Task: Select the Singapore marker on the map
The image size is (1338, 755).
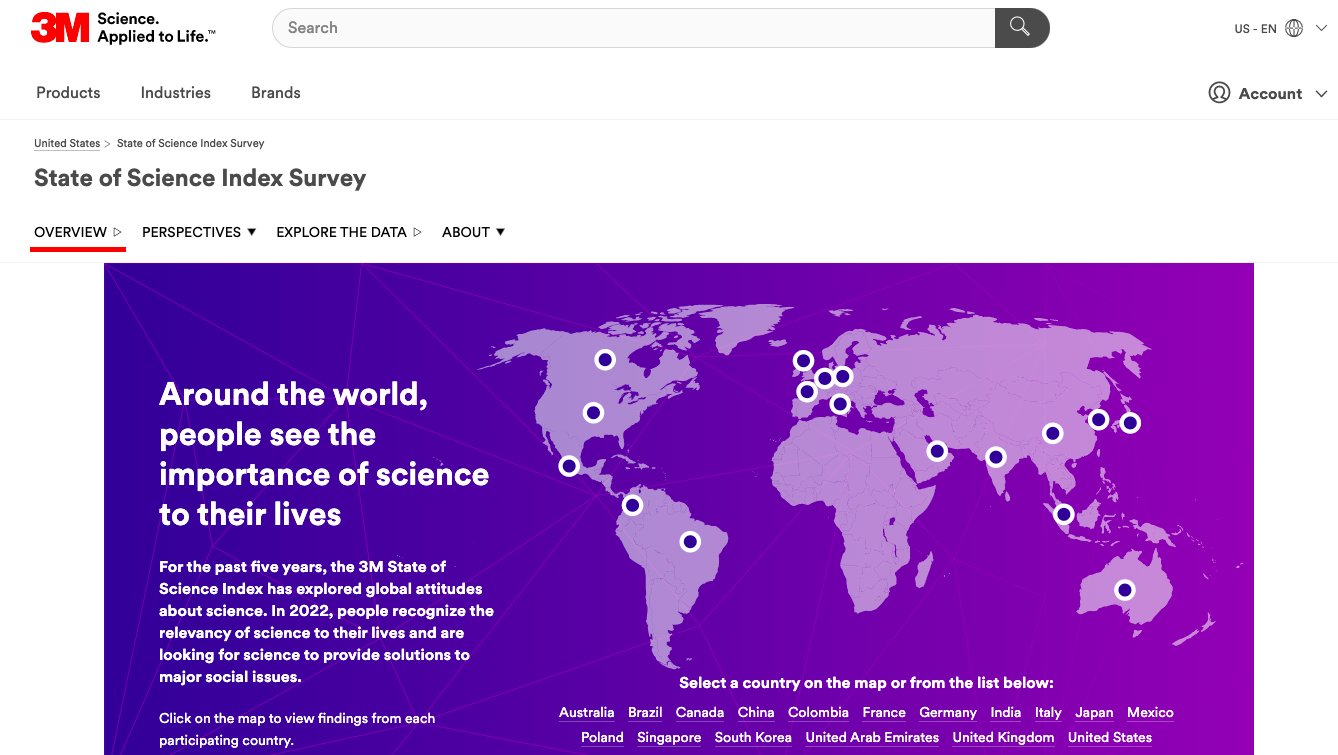Action: click(1064, 514)
